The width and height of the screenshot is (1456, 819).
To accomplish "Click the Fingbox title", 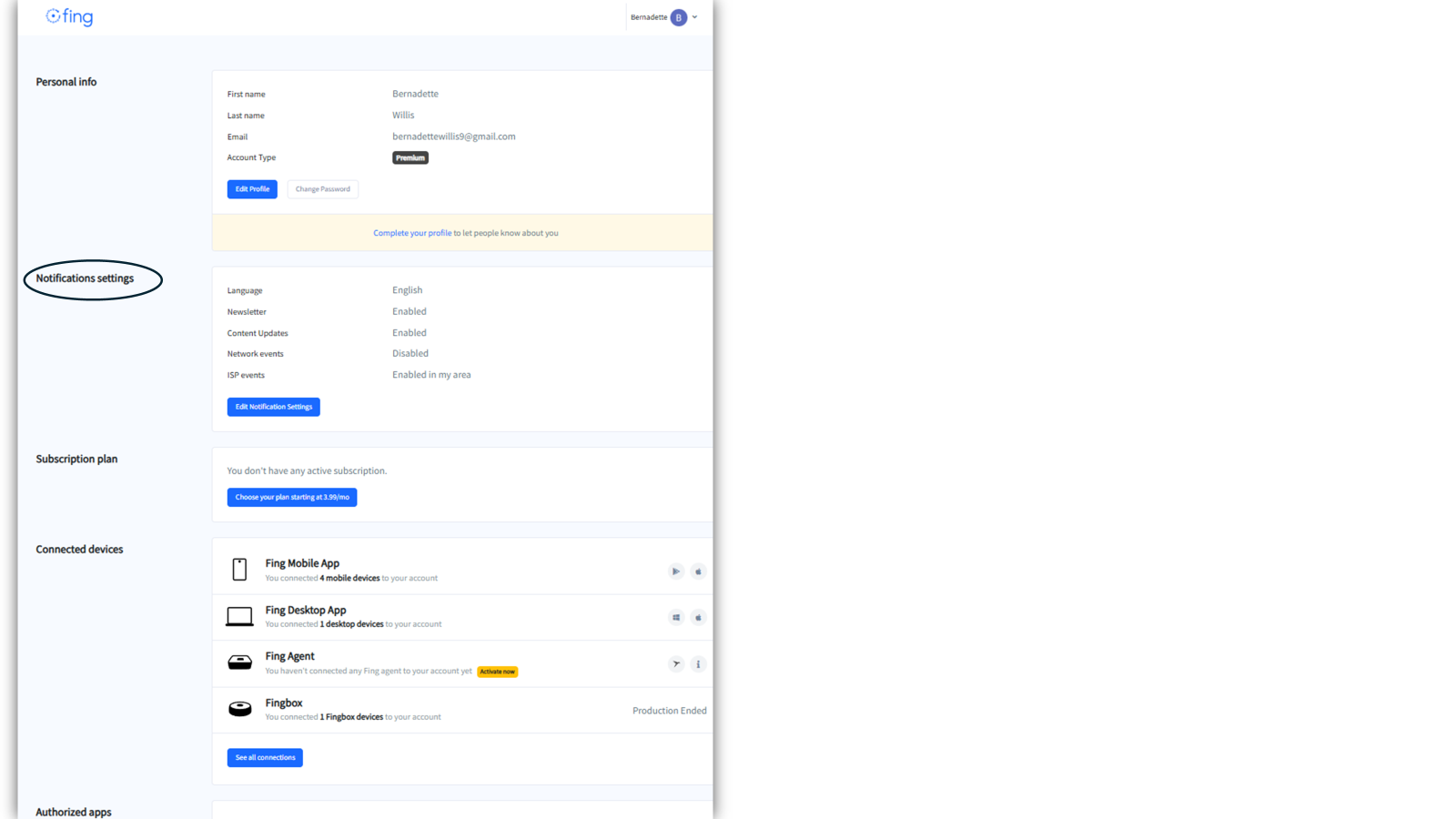I will pos(284,703).
